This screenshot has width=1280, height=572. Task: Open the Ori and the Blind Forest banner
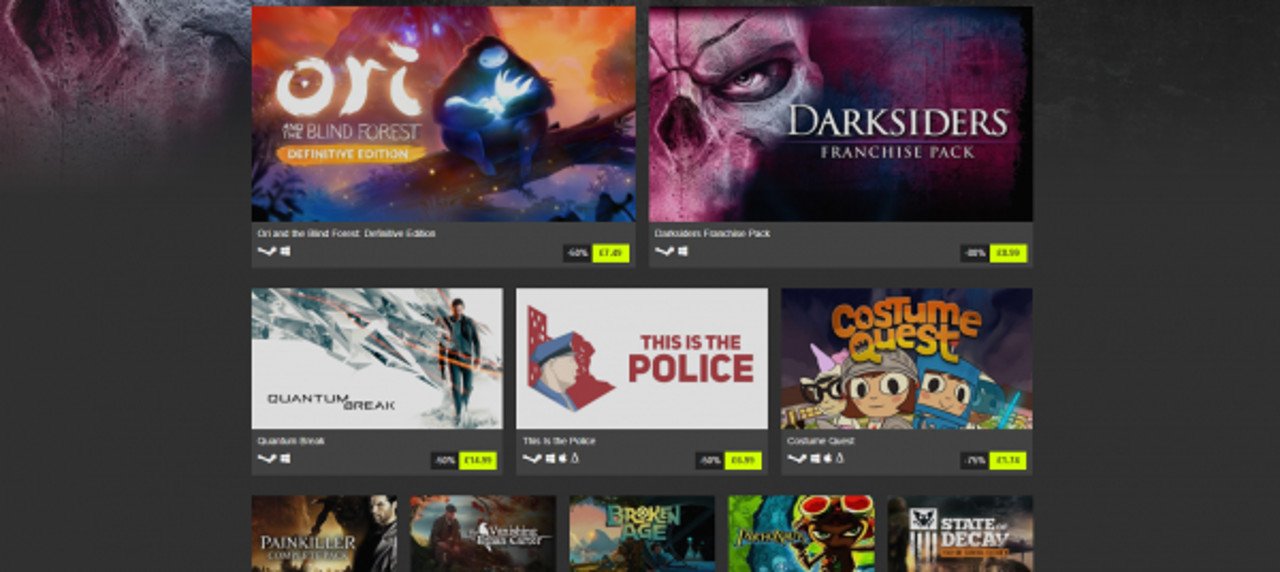click(443, 114)
